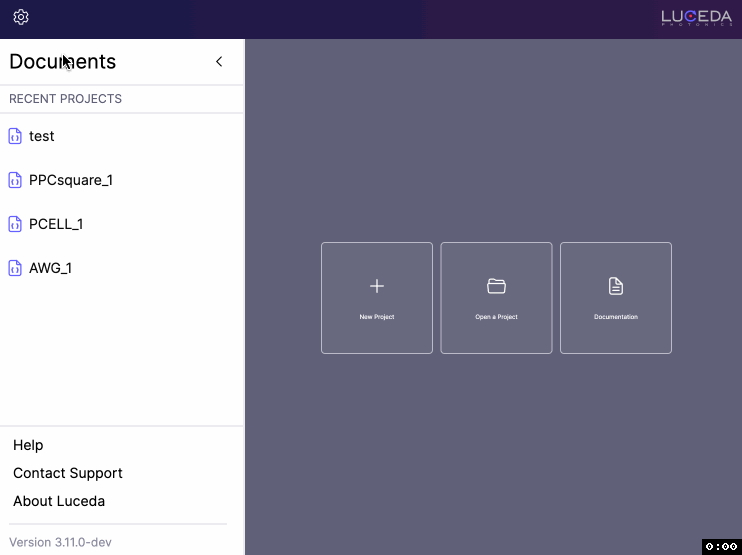Open the PPCsquare_1 recent project
742x555 pixels.
coord(70,180)
